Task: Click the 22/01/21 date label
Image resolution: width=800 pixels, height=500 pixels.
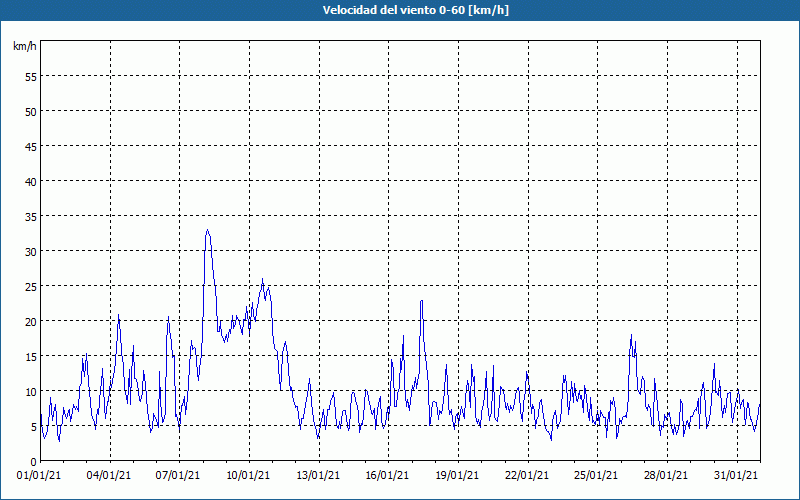Action: [527, 475]
